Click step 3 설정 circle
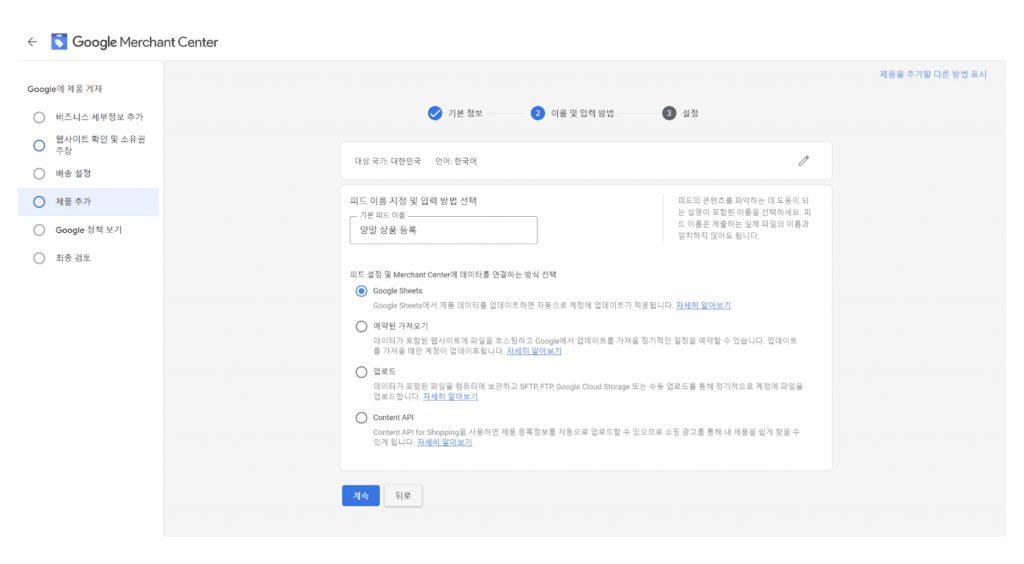 669,113
